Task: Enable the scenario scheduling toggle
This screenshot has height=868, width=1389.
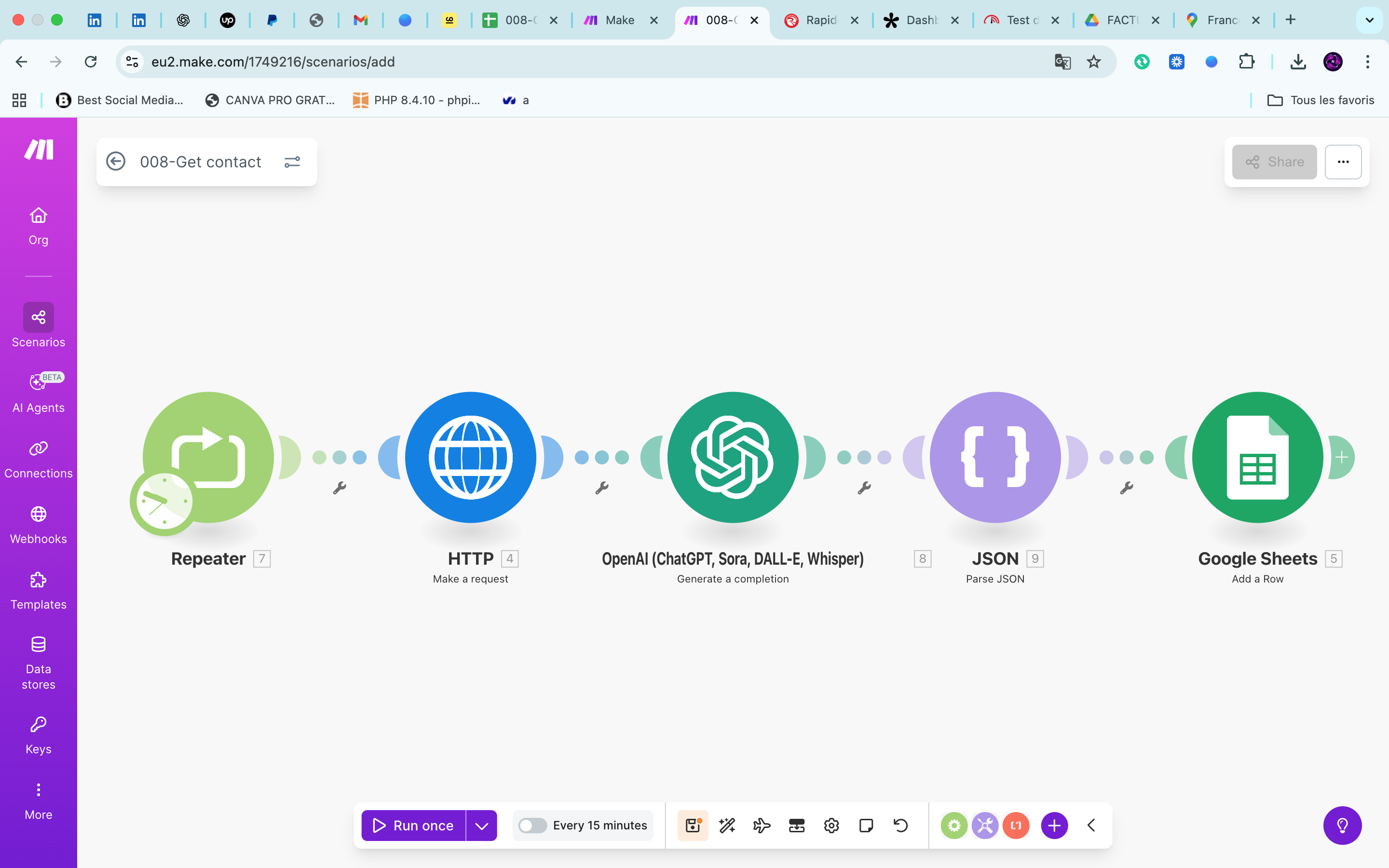Action: [532, 826]
